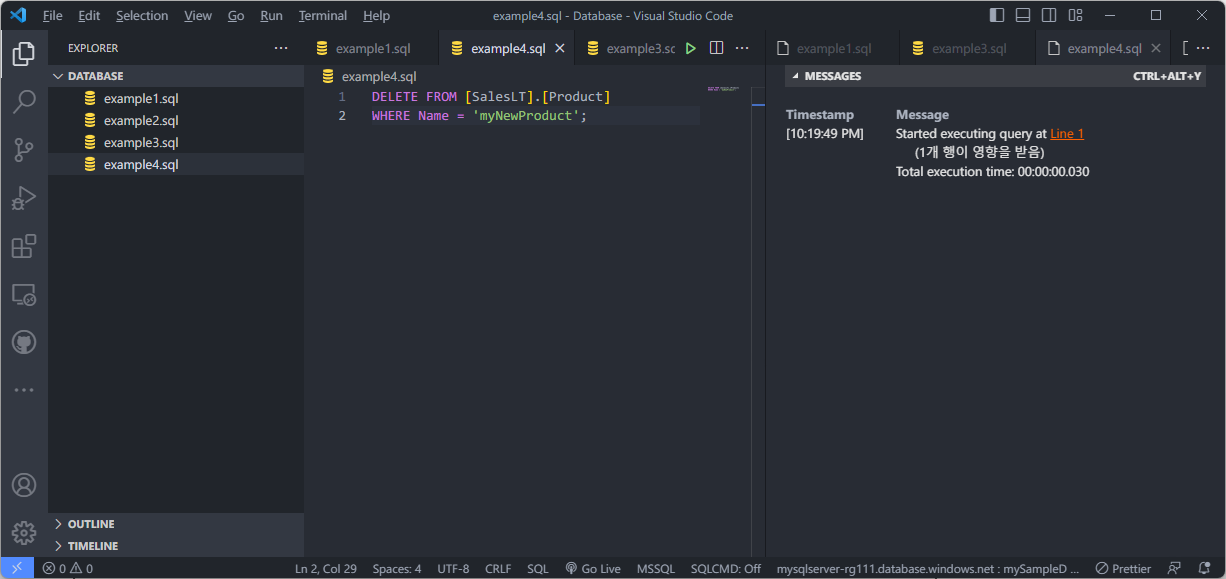This screenshot has width=1226, height=579.
Task: Close the example4.sql results tab
Action: pyautogui.click(x=1156, y=48)
